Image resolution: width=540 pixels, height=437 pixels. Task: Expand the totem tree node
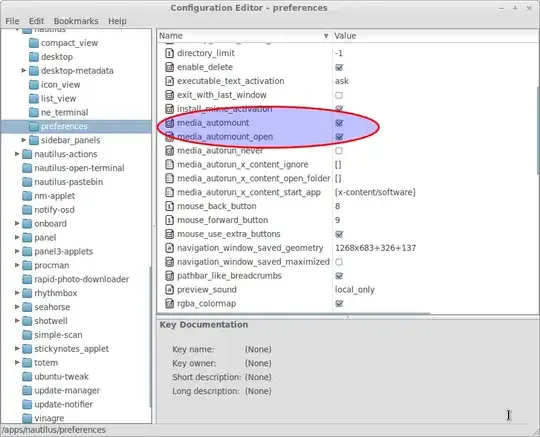17,363
